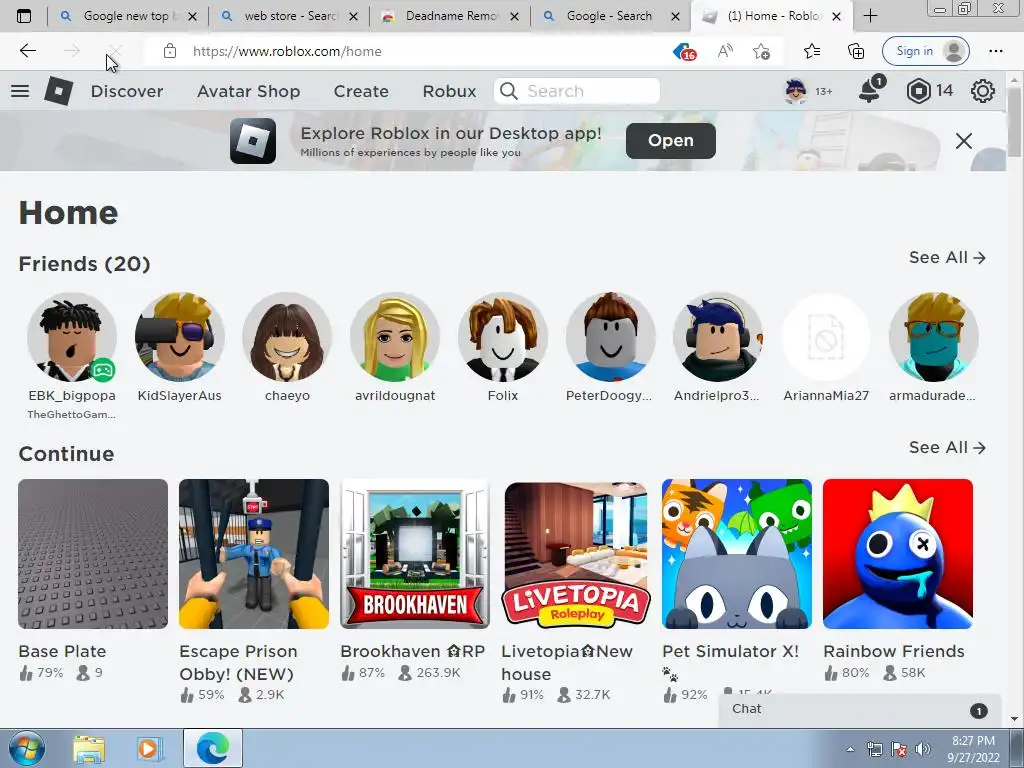1024x768 pixels.
Task: Click the browser address bar URL
Action: pos(287,51)
